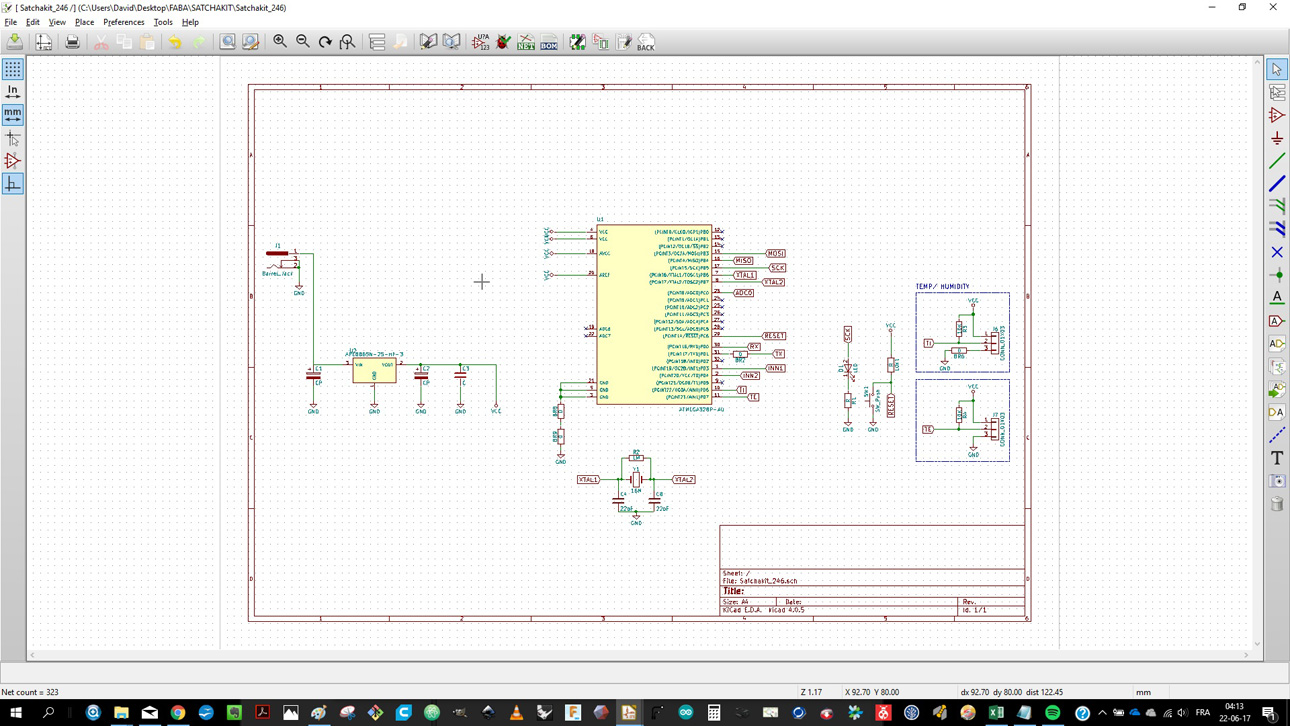
Task: Open the Library browser
Action: 452,42
